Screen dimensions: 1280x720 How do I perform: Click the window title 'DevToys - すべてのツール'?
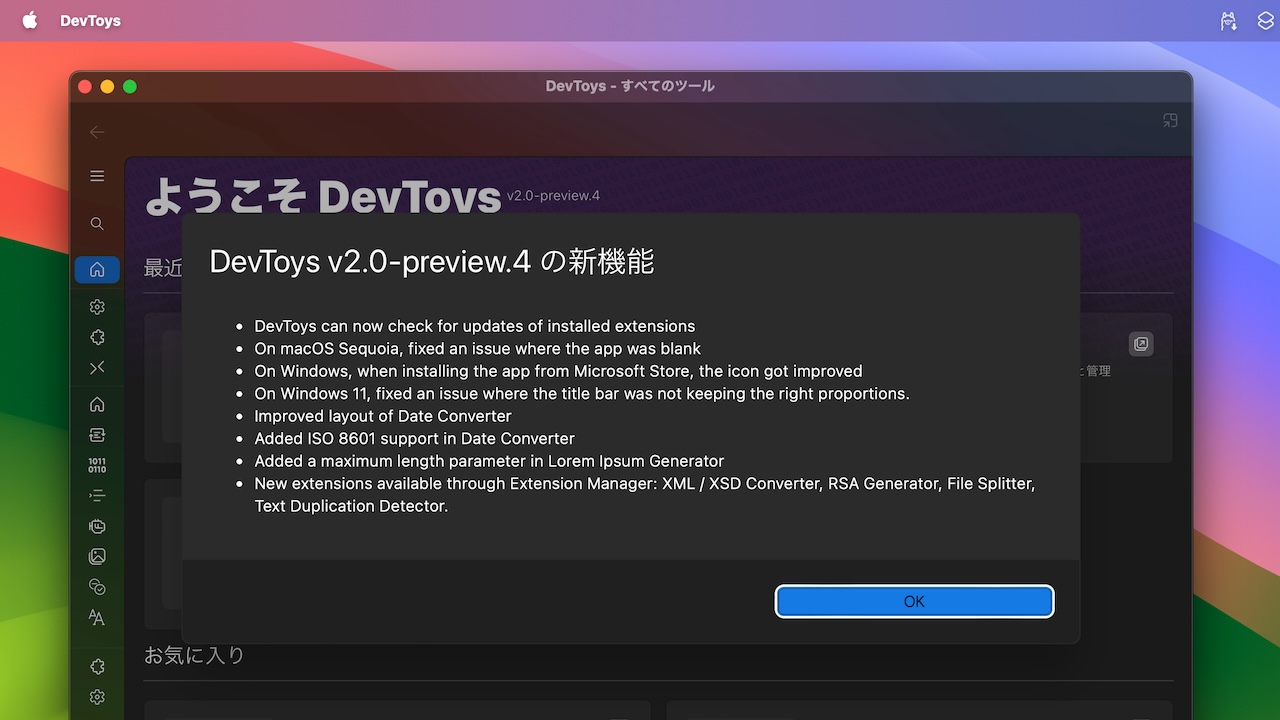[630, 86]
